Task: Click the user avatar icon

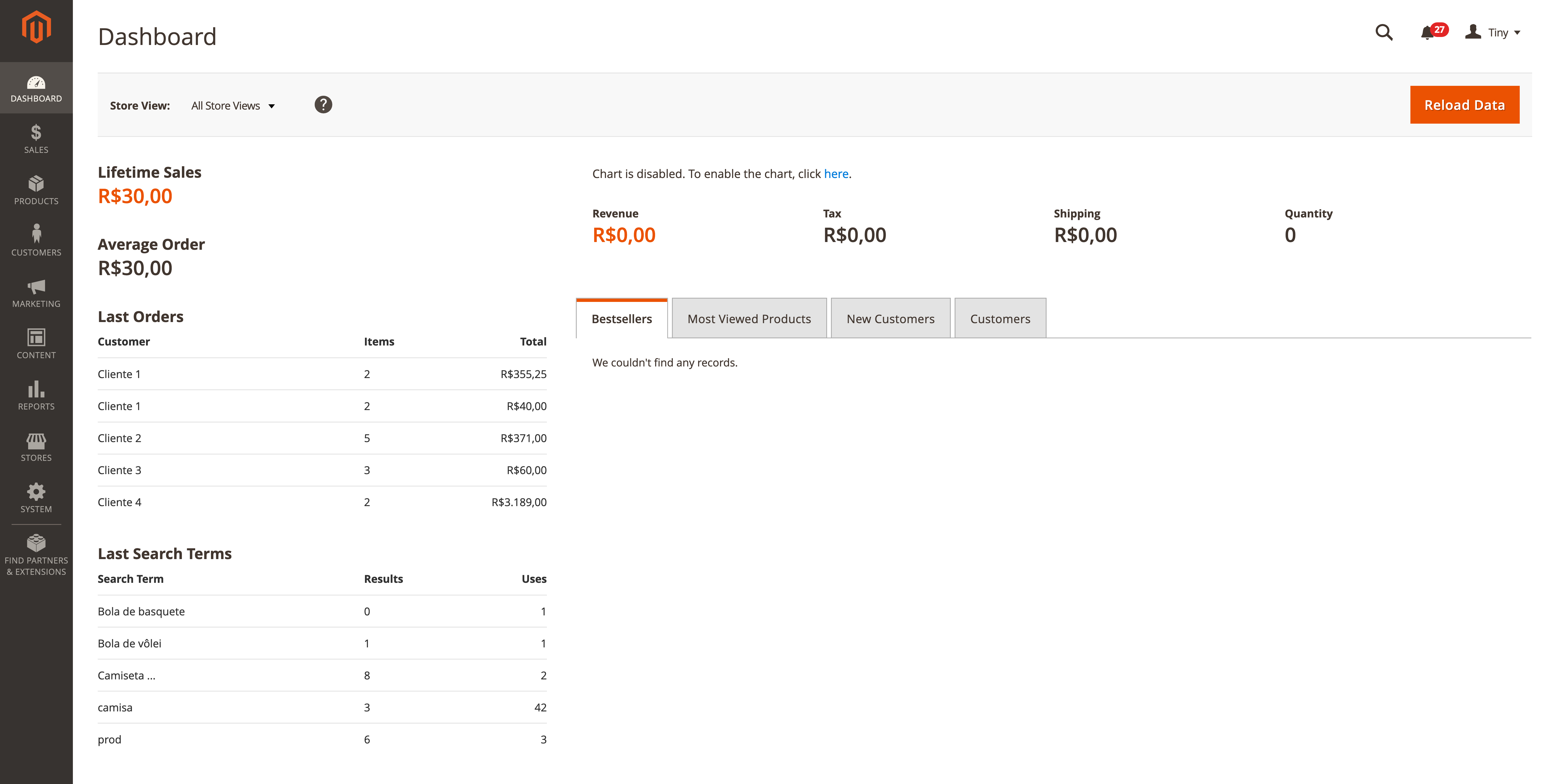Action: click(1473, 32)
